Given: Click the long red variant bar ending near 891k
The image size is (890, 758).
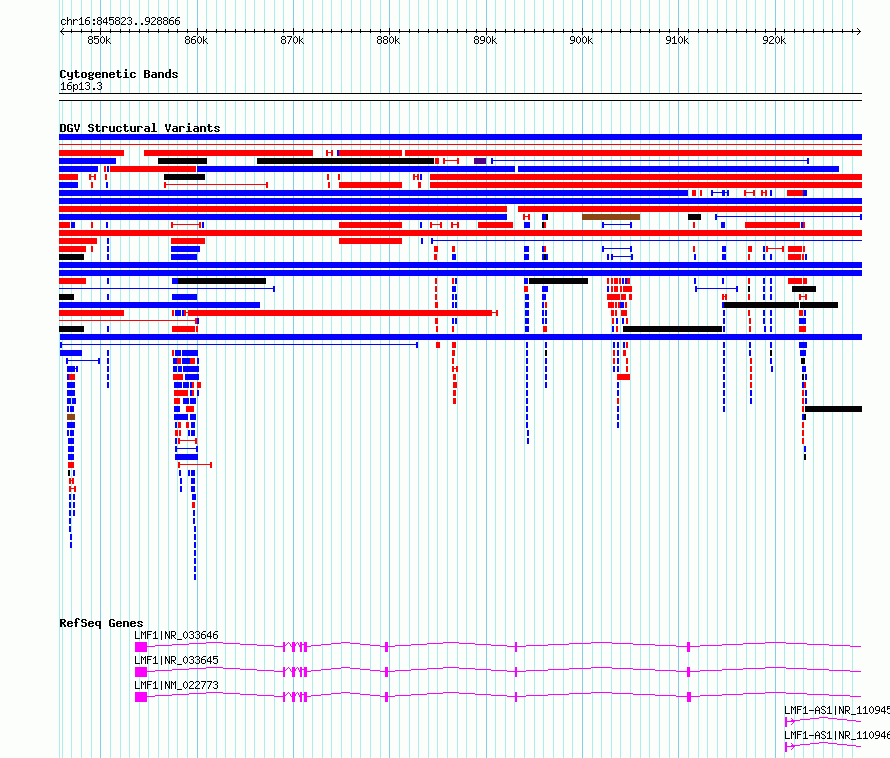Looking at the screenshot, I should [x=340, y=313].
